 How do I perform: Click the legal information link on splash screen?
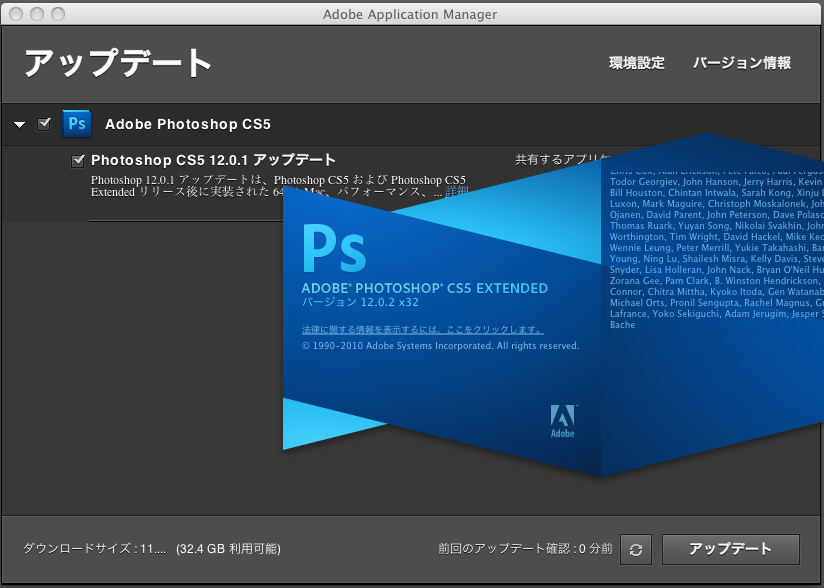(x=423, y=329)
